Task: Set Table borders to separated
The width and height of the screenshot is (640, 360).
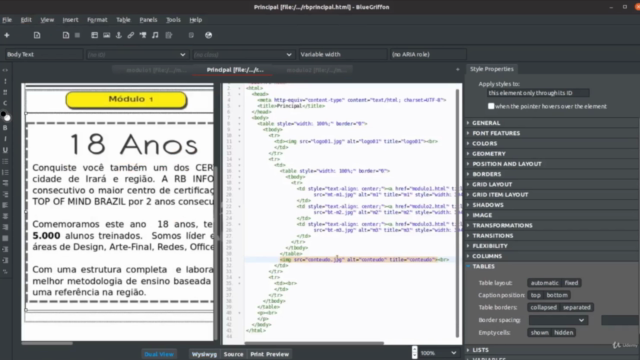Action: pos(577,307)
